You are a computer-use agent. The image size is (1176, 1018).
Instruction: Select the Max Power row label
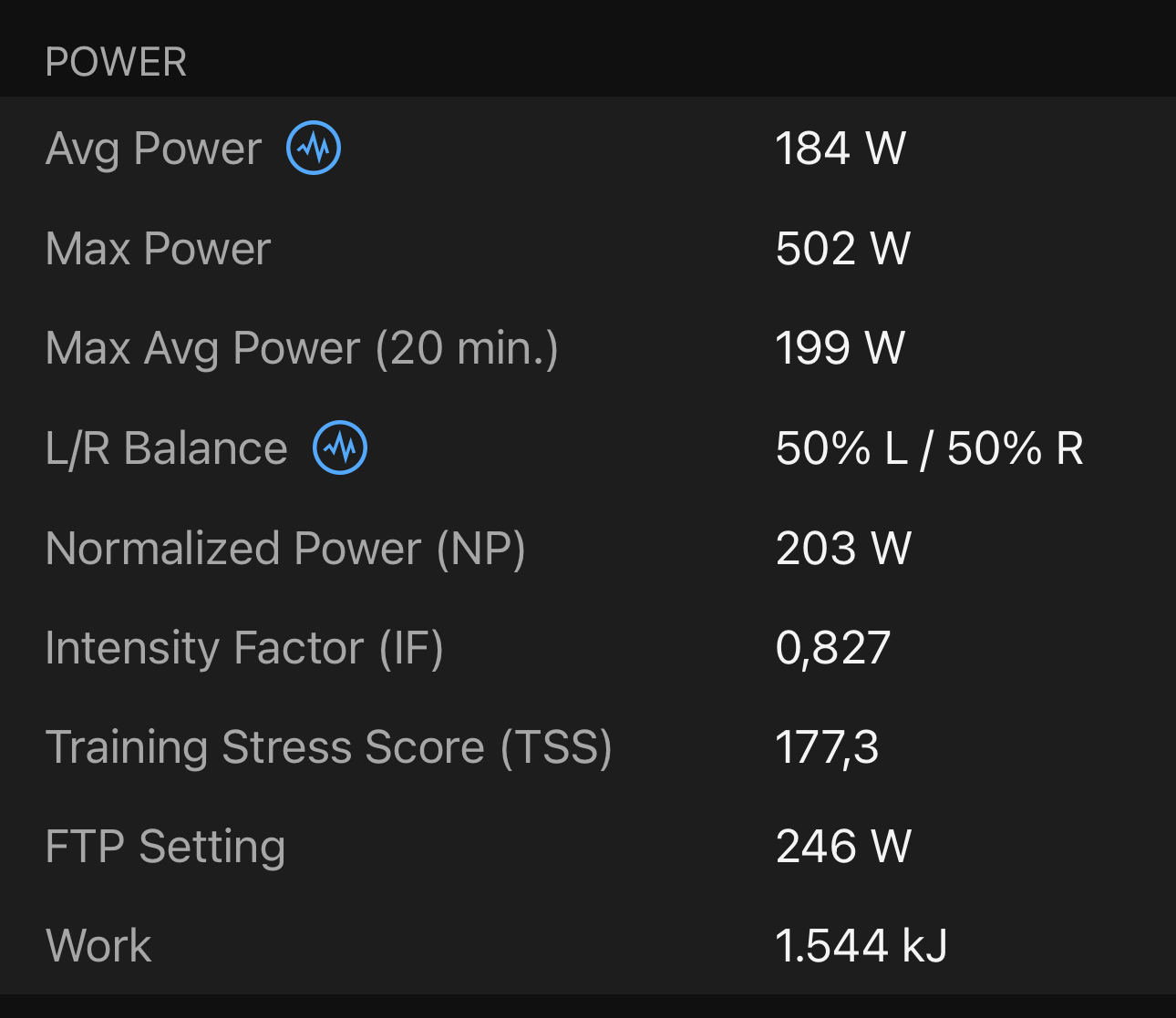[x=158, y=249]
